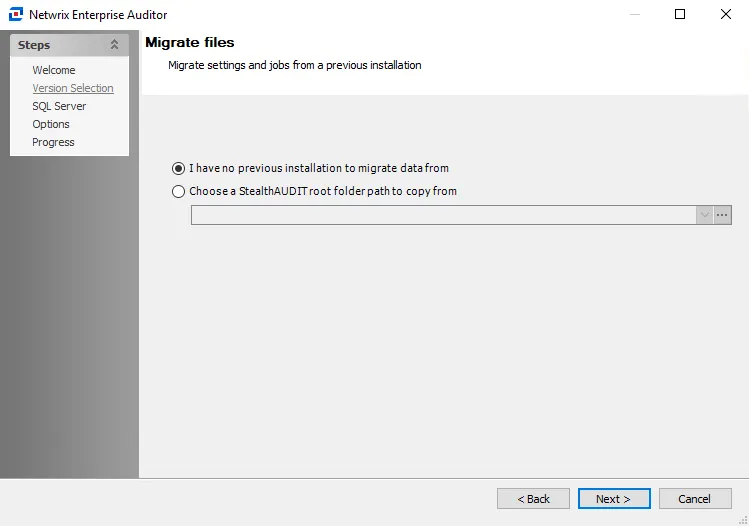Click the Netwrix Enterprise Auditor title bar logo

15,14
